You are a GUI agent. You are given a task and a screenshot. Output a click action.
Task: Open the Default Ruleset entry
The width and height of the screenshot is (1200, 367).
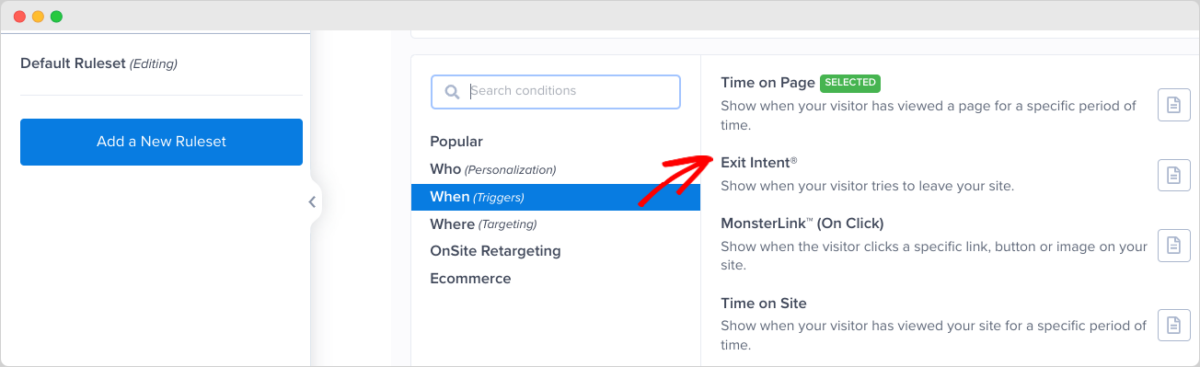pyautogui.click(x=99, y=63)
